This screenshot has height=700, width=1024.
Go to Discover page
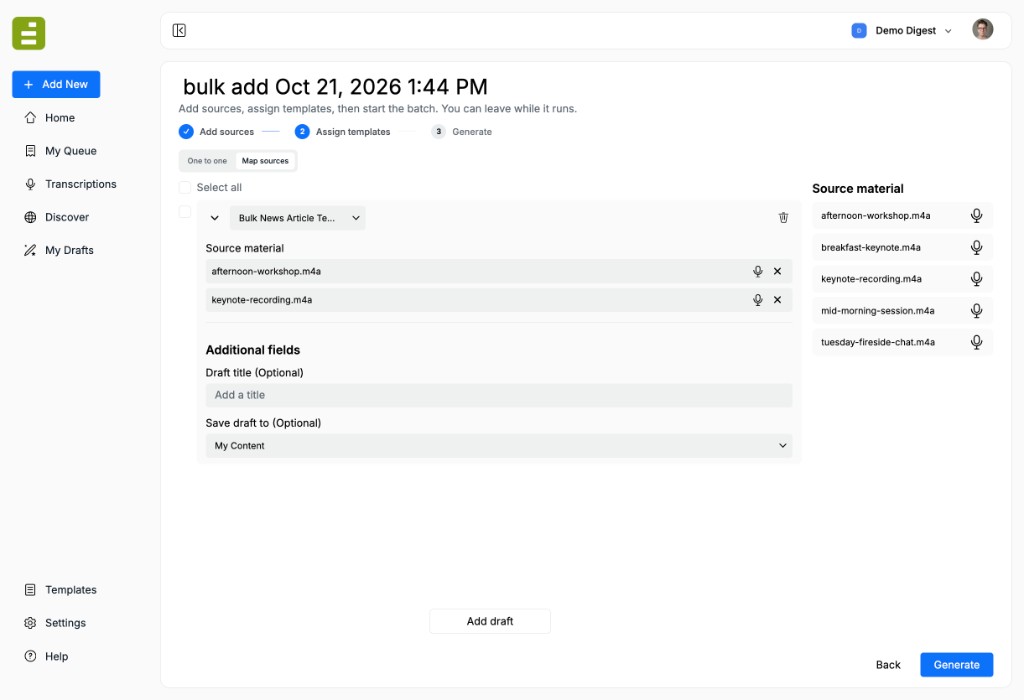(67, 217)
